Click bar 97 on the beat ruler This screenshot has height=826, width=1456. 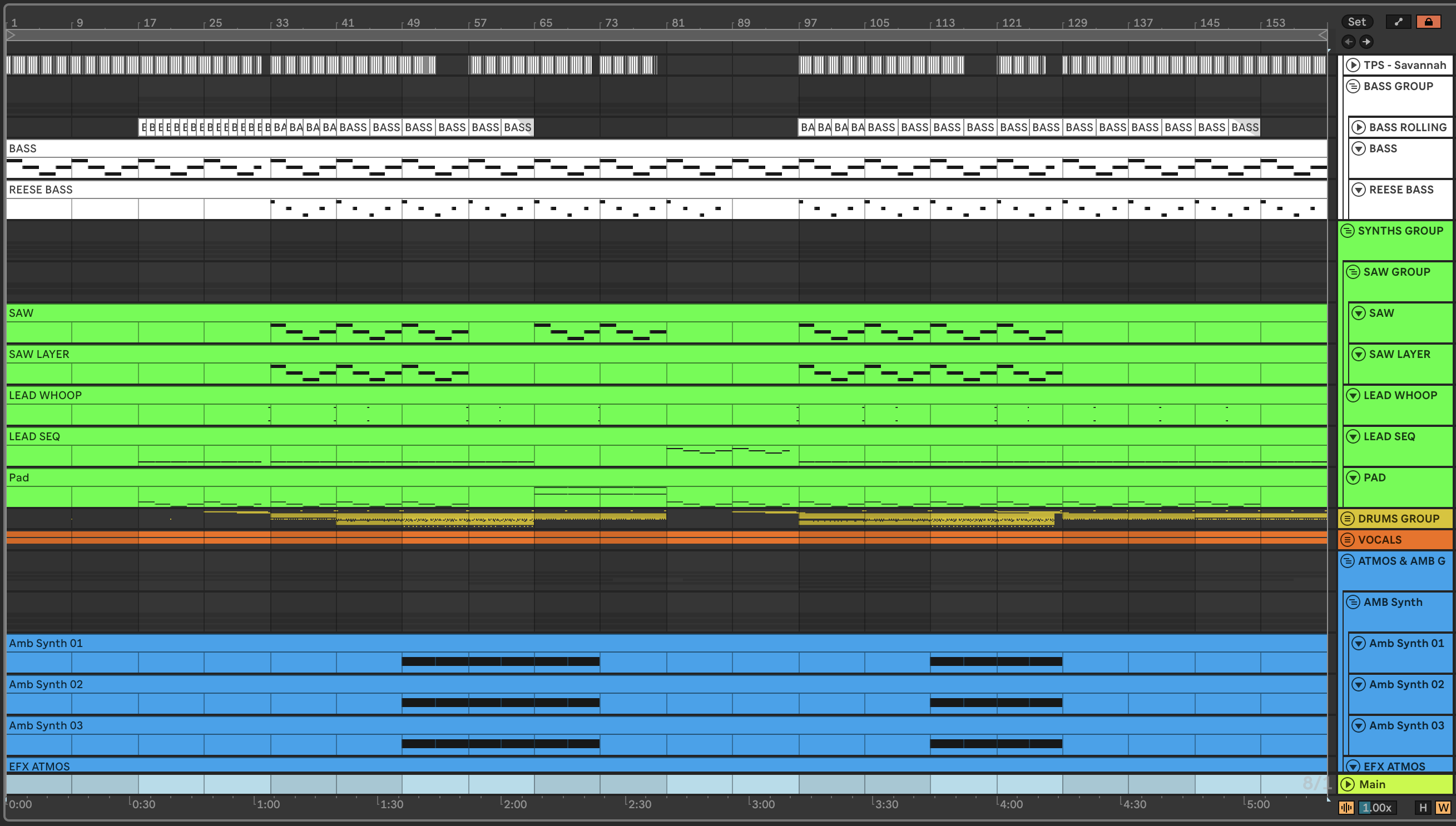click(810, 23)
